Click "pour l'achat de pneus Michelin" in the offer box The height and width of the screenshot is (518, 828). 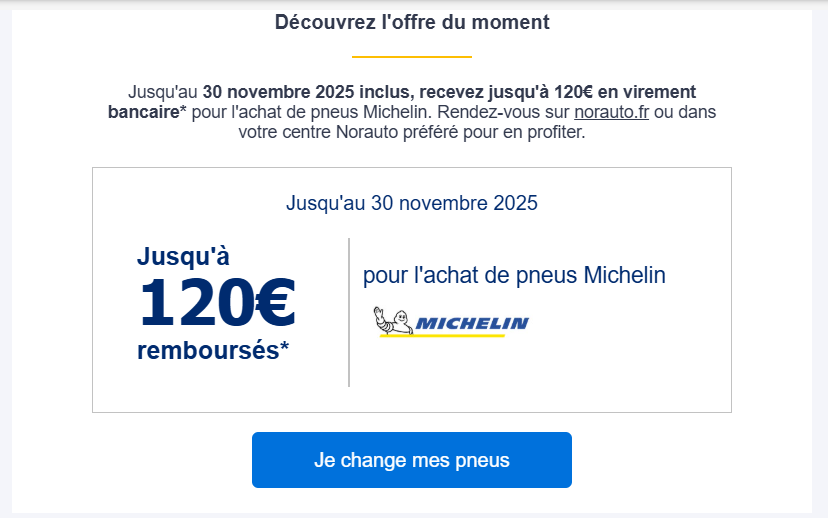[514, 275]
